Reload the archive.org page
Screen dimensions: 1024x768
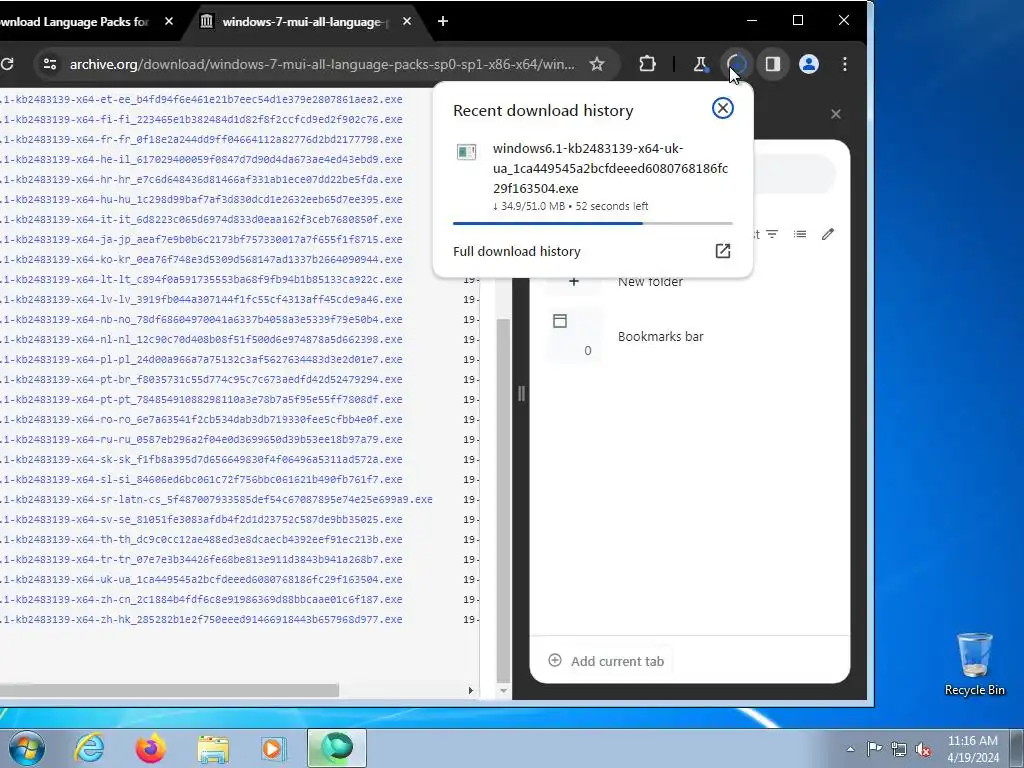[7, 64]
